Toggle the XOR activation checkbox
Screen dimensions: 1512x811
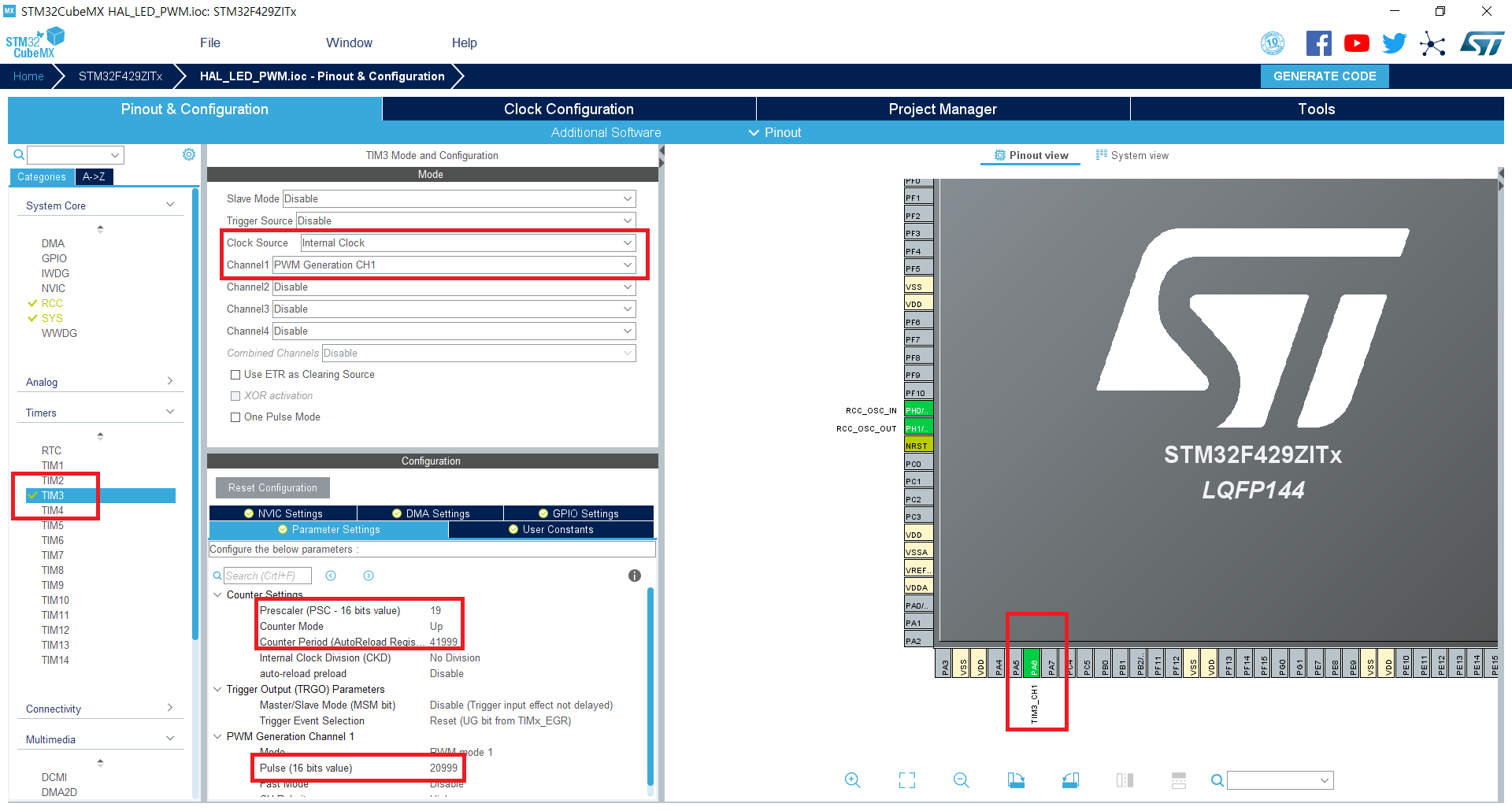[x=235, y=396]
